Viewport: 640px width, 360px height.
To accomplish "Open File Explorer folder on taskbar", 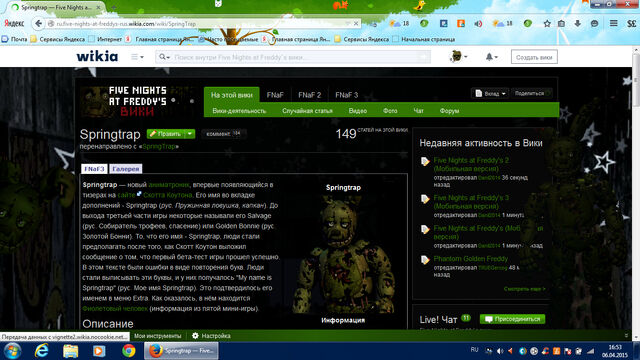I will [70, 351].
